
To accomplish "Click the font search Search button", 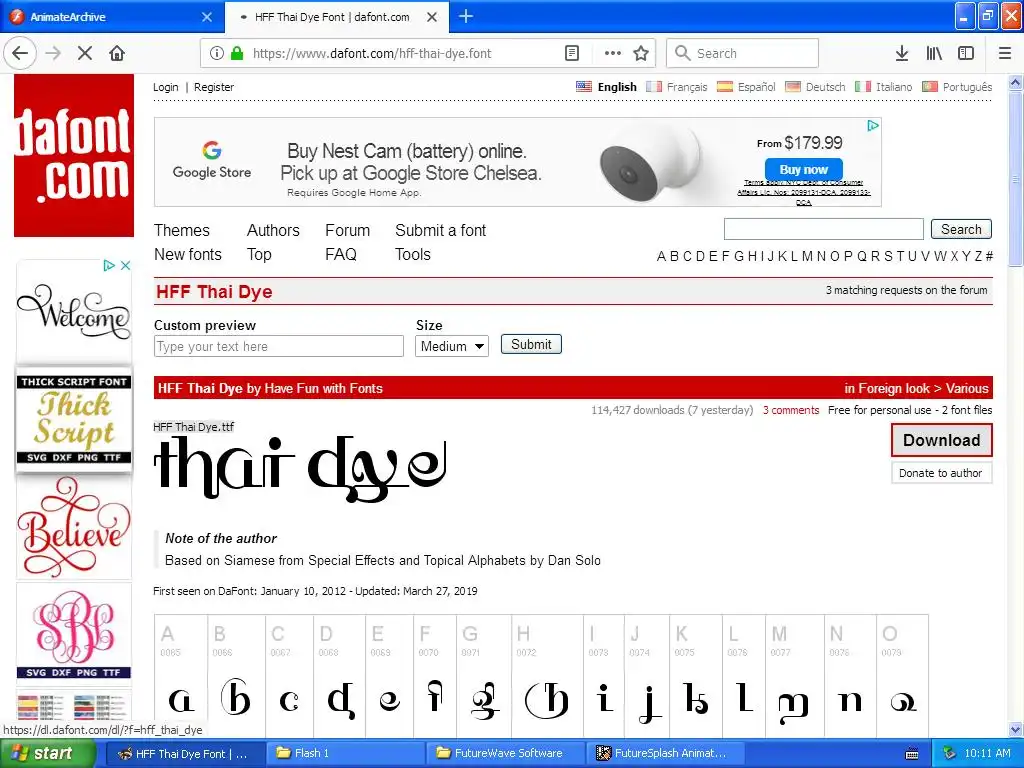I will pyautogui.click(x=961, y=229).
